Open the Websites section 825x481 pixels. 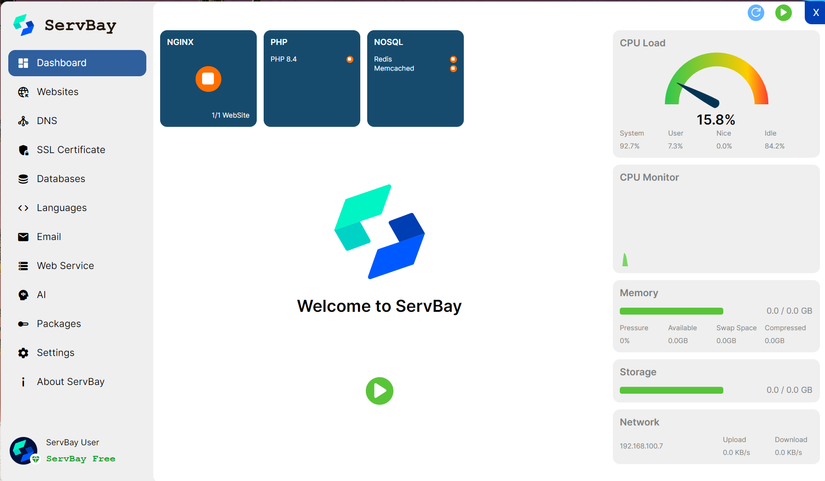pos(77,92)
